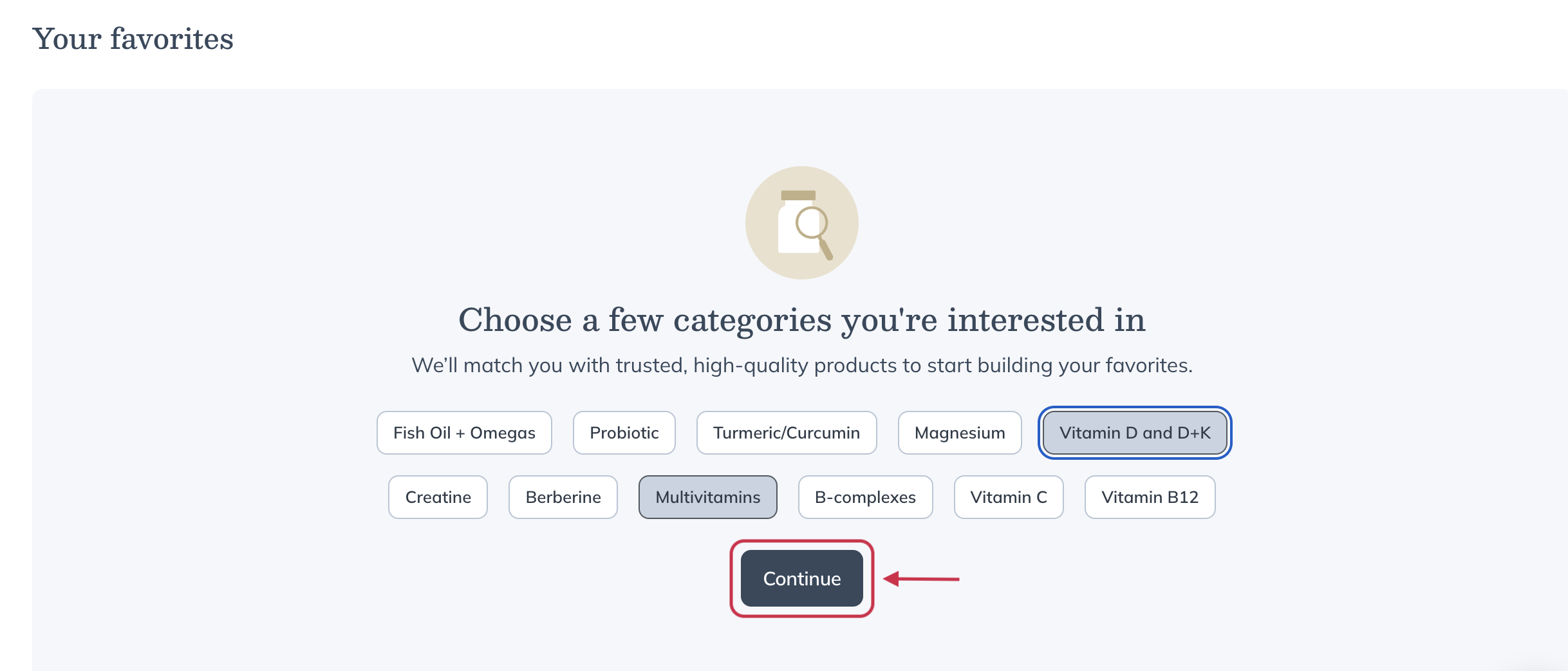Toggle the Magnesium interest chip
This screenshot has height=671, width=1568.
(959, 433)
